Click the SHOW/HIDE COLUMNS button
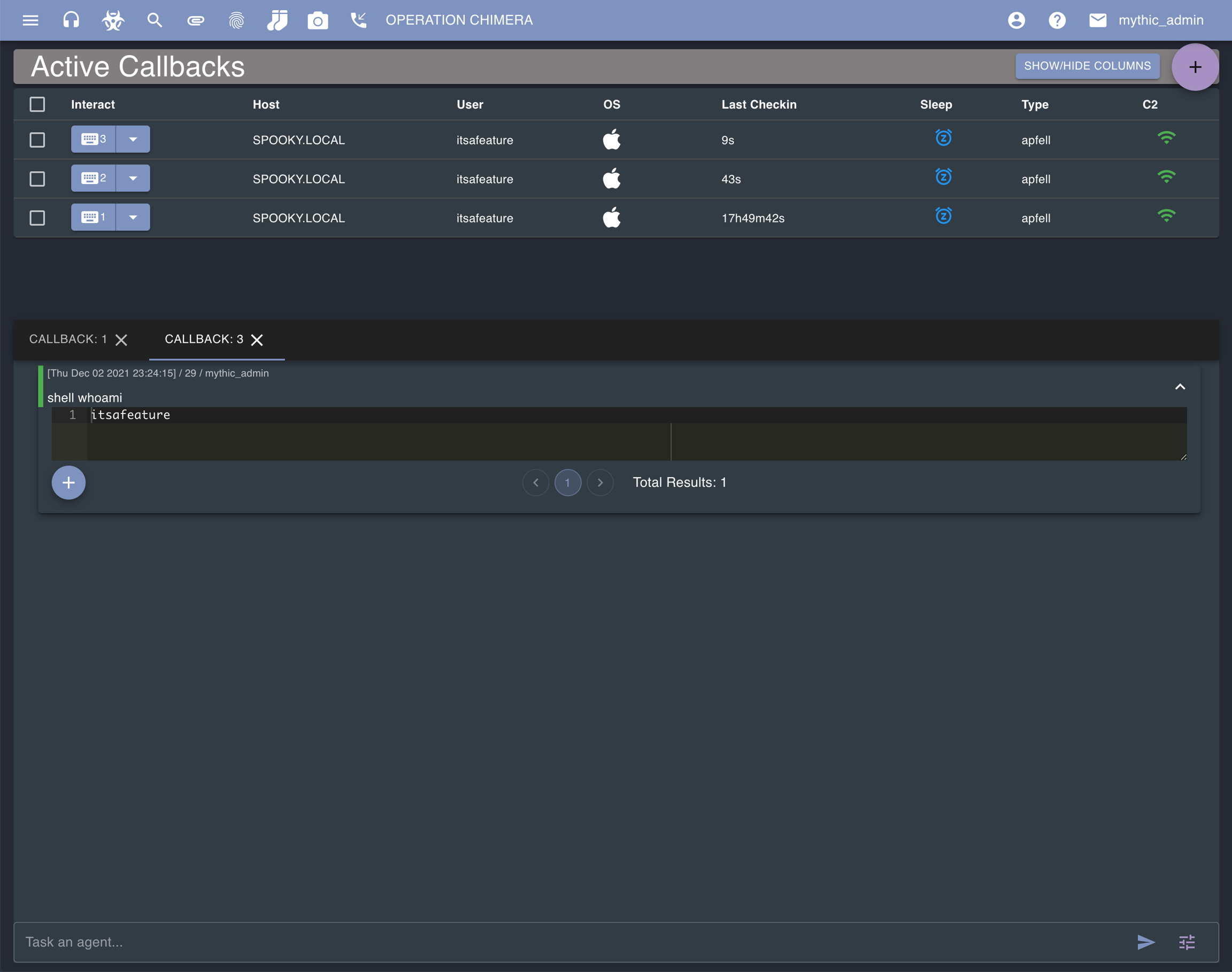Screen dimensions: 1232x972 click(x=1087, y=66)
